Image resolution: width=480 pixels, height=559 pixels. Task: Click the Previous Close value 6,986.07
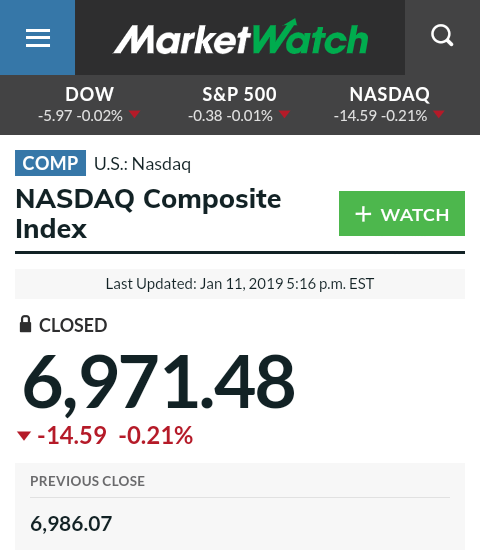tap(71, 524)
